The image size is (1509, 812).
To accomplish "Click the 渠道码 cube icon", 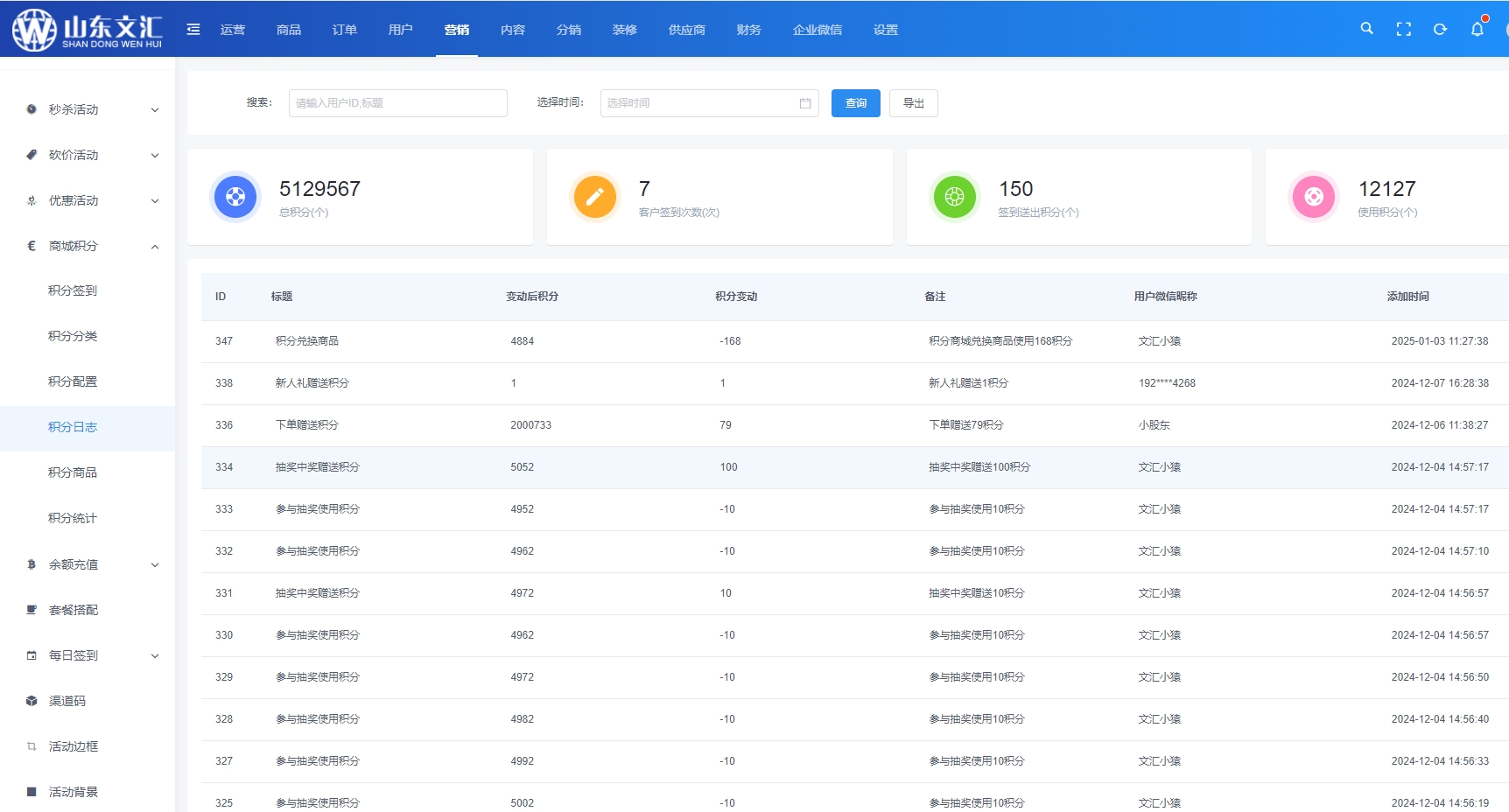I will pyautogui.click(x=32, y=701).
